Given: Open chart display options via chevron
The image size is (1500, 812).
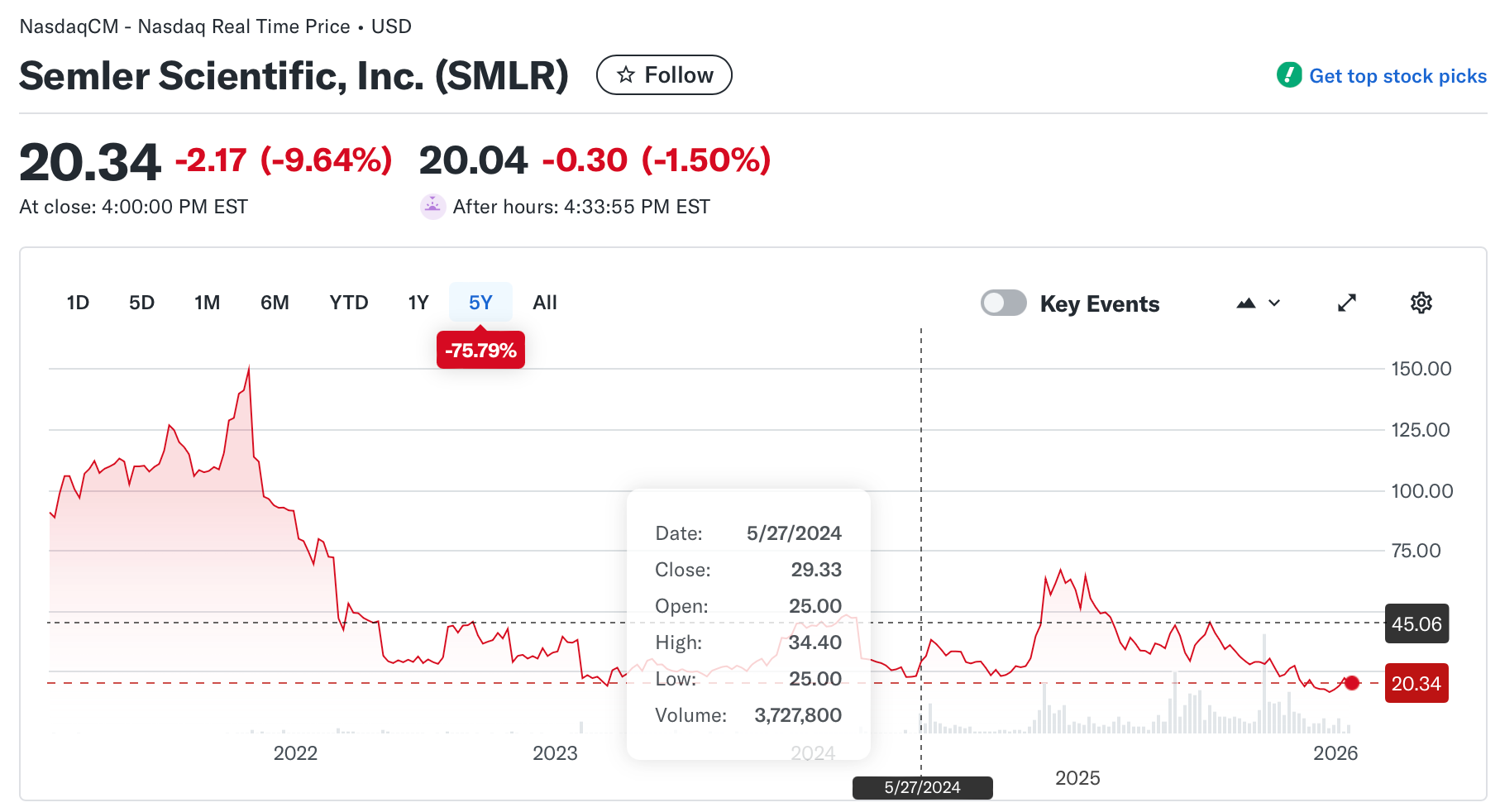Looking at the screenshot, I should [1273, 303].
